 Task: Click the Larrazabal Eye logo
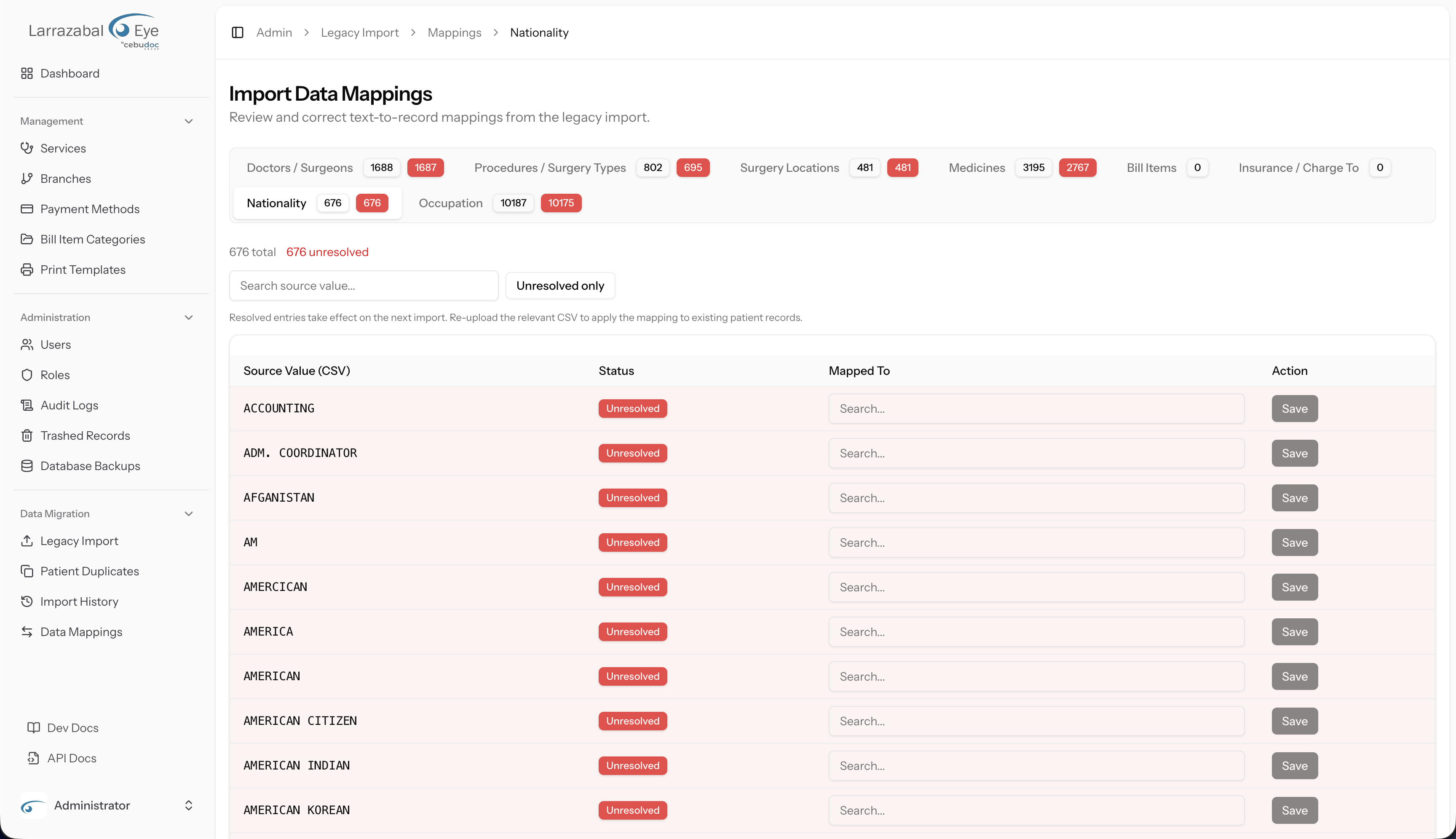pos(94,32)
